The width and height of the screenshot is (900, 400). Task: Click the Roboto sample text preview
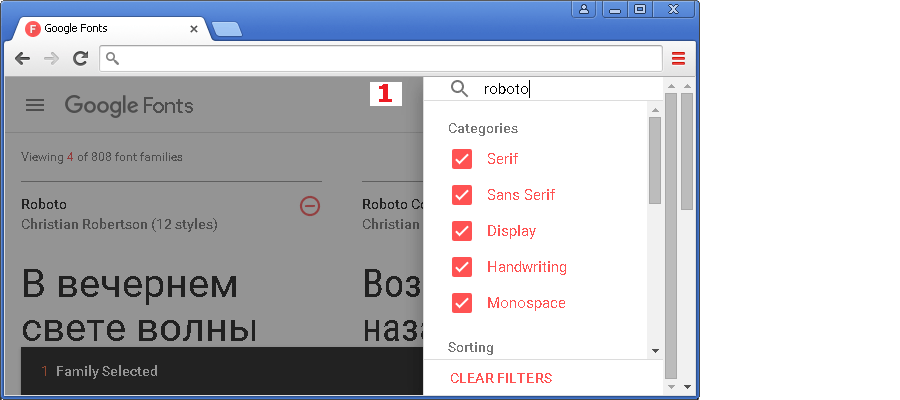point(138,307)
